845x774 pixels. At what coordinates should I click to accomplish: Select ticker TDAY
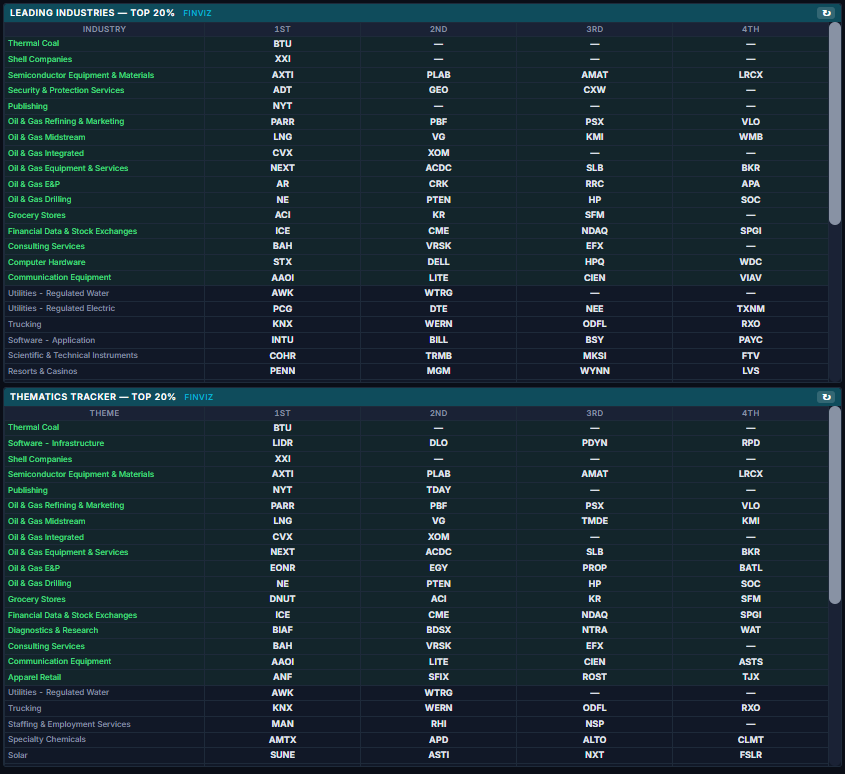click(439, 490)
